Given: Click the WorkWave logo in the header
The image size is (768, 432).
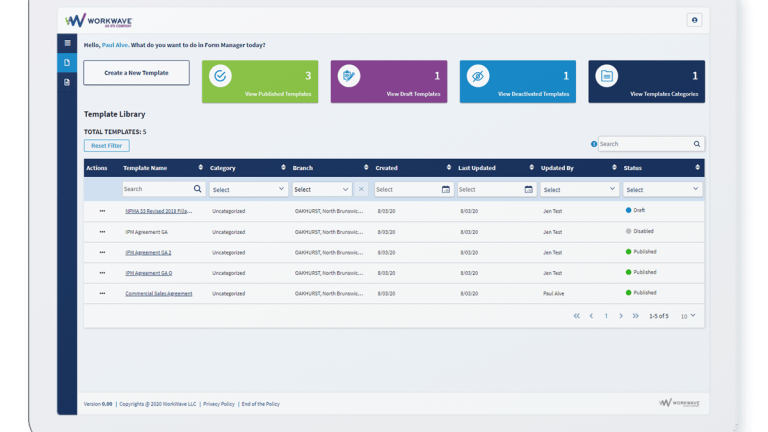Looking at the screenshot, I should coord(98,21).
